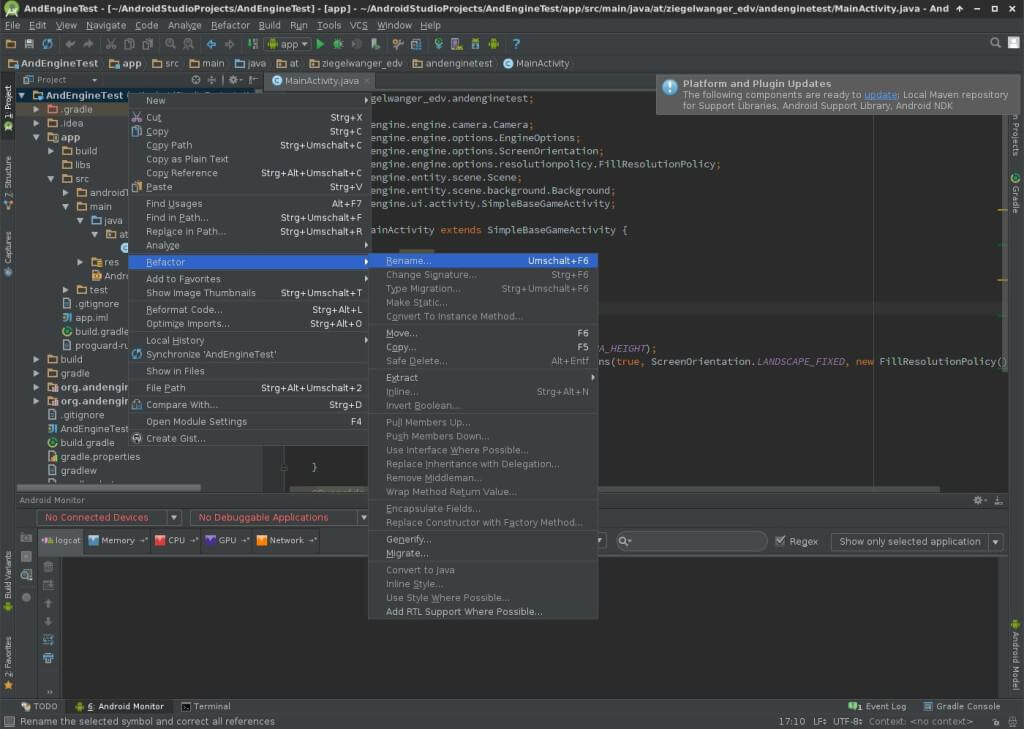Open Project Structure with the wrench icon
The image size is (1024, 729).
398,44
